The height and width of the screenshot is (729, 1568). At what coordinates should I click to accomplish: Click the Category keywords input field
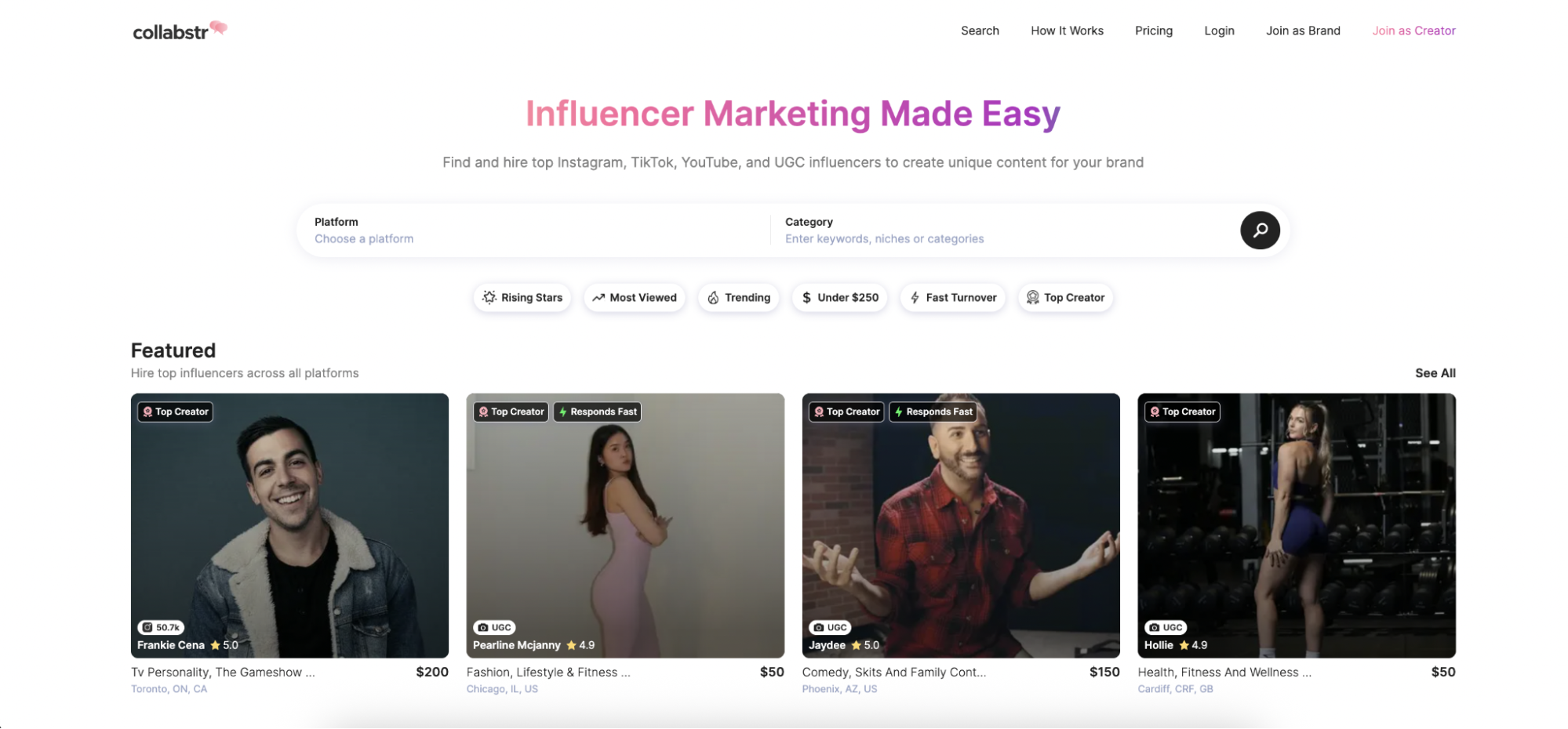pyautogui.click(x=884, y=239)
